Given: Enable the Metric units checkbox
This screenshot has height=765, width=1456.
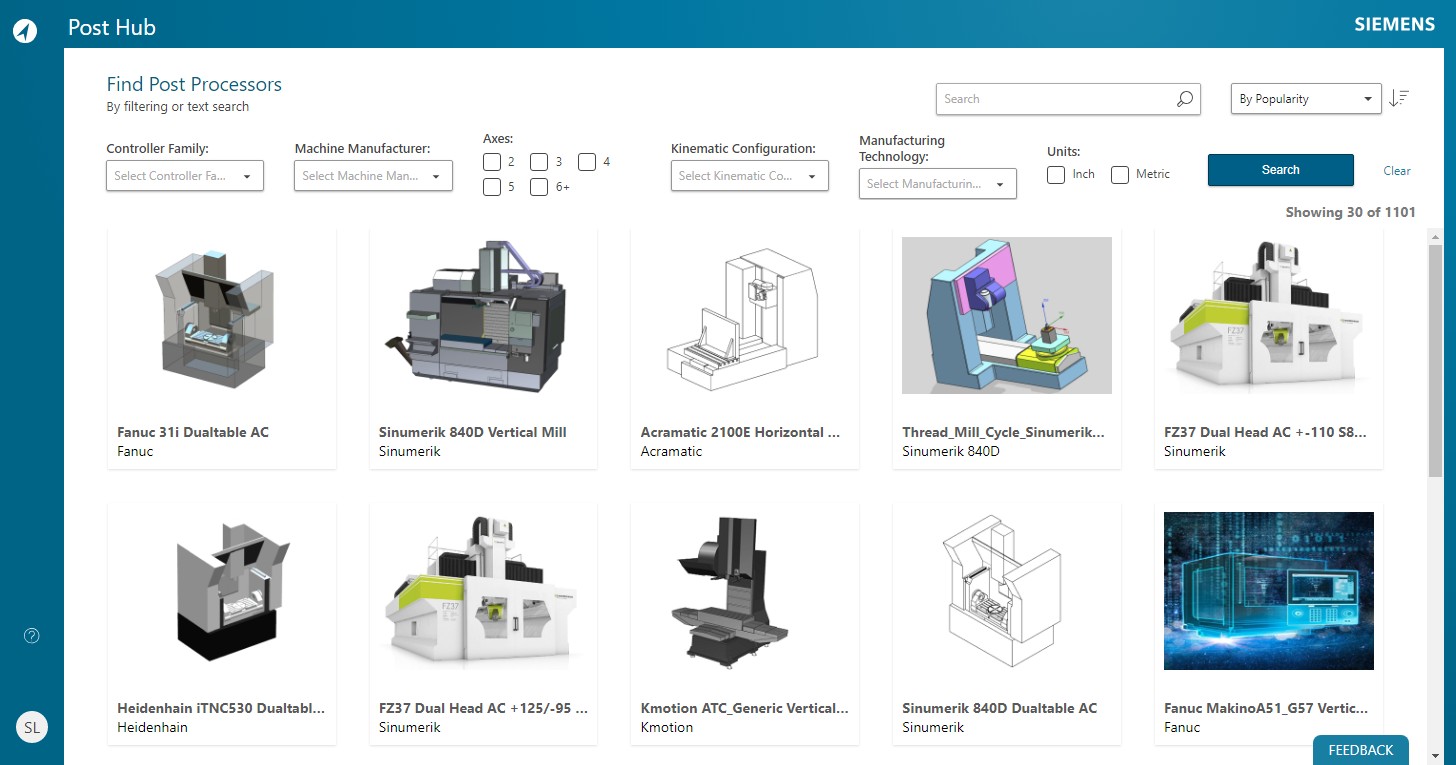Looking at the screenshot, I should (1120, 175).
